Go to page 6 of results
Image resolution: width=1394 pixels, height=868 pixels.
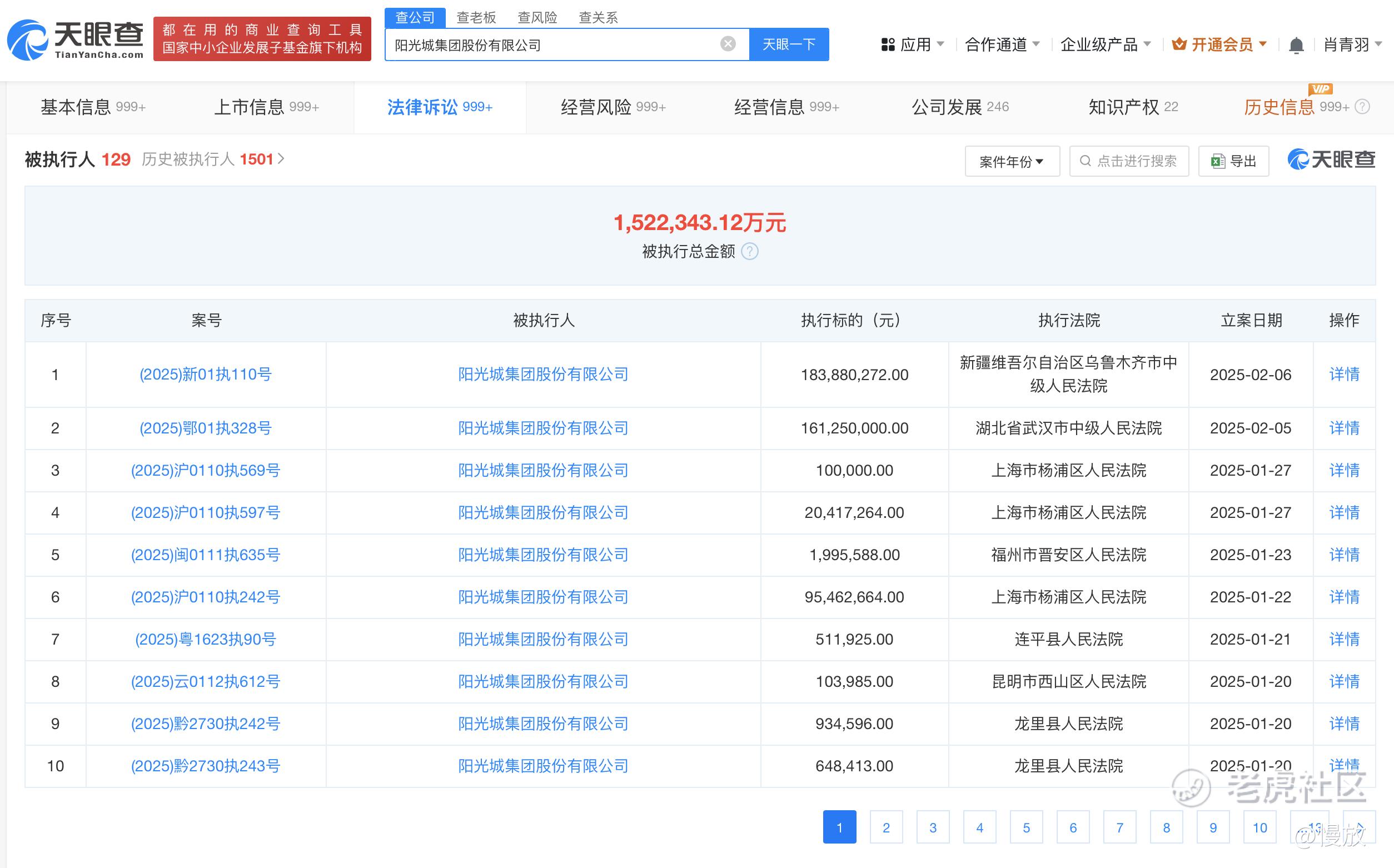click(1073, 827)
